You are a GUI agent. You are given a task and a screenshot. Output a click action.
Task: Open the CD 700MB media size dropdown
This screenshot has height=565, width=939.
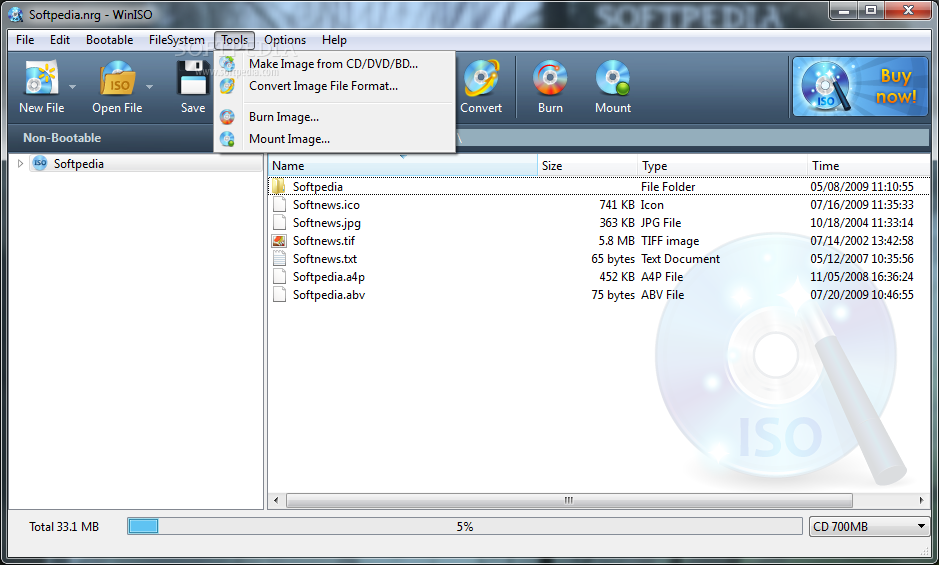868,527
